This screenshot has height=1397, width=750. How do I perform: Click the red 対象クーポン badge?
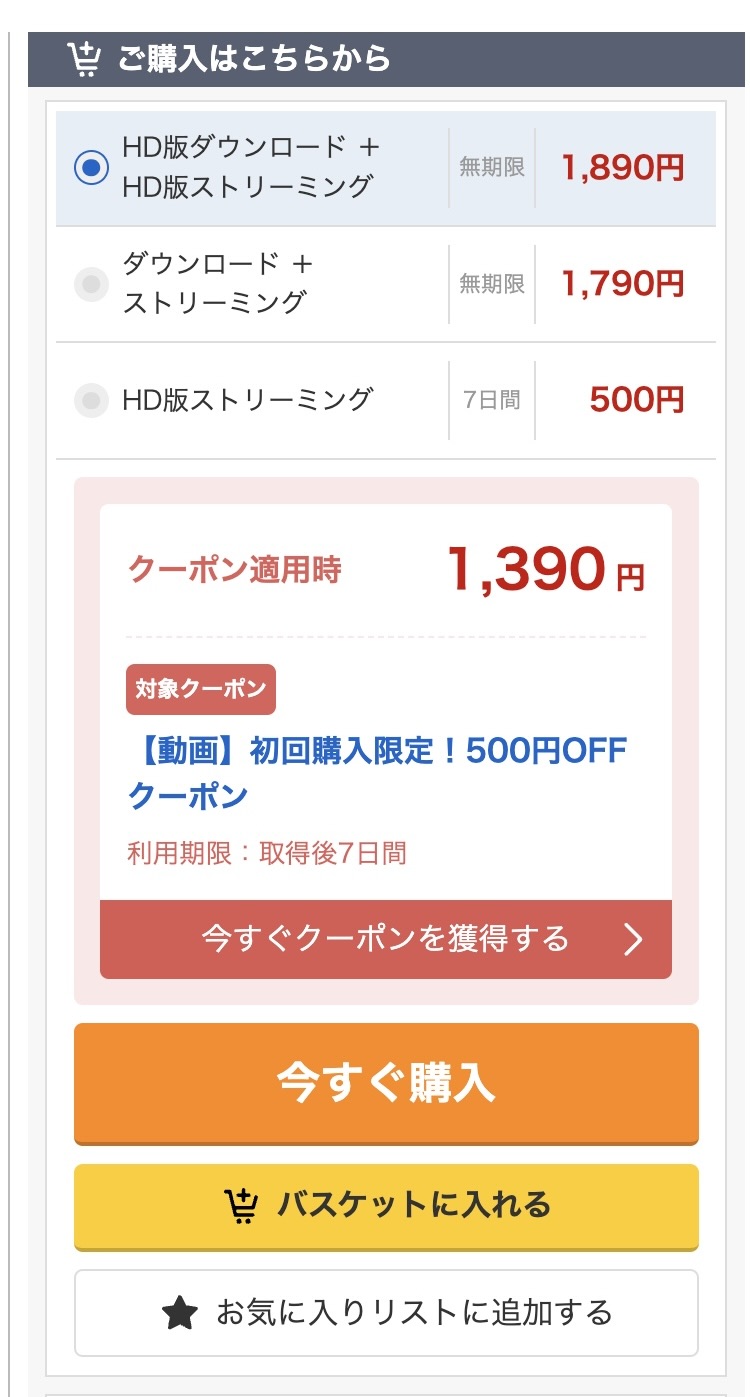pyautogui.click(x=201, y=689)
